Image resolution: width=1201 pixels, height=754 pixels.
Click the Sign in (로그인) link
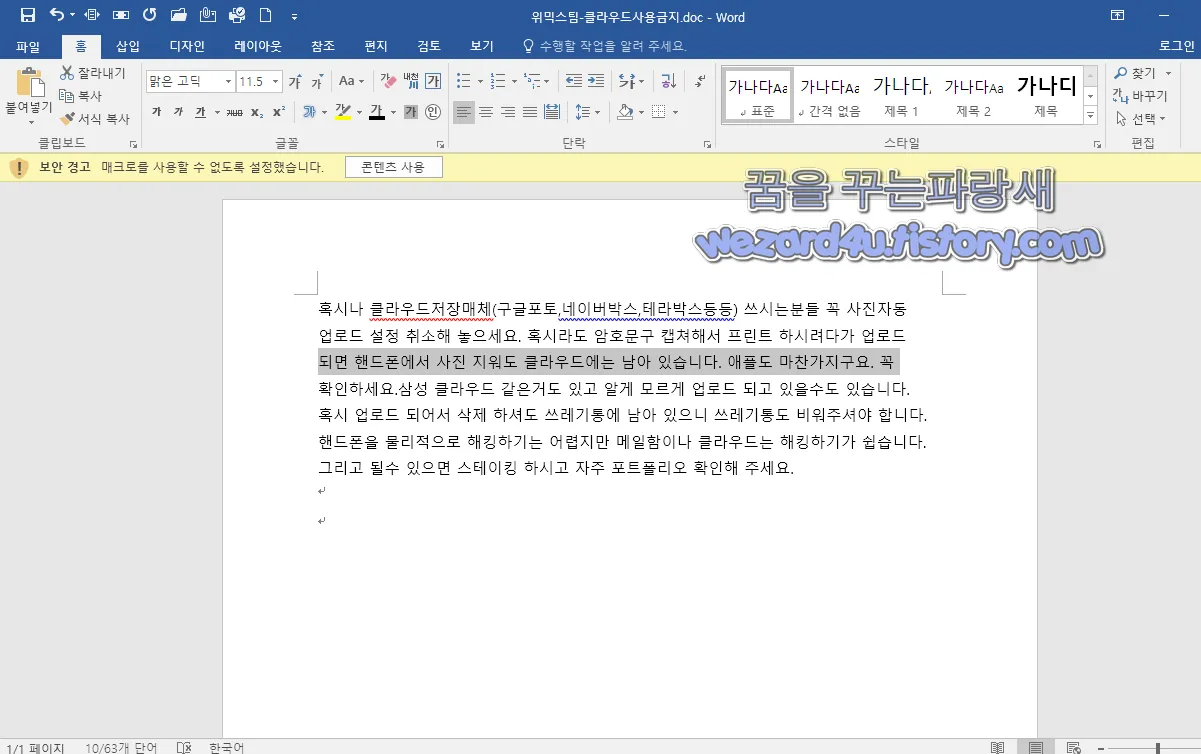(1177, 46)
